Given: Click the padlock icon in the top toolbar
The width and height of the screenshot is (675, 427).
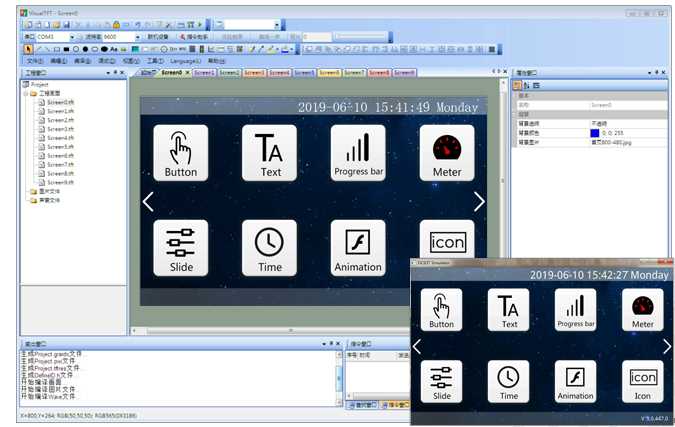Looking at the screenshot, I should point(116,25).
